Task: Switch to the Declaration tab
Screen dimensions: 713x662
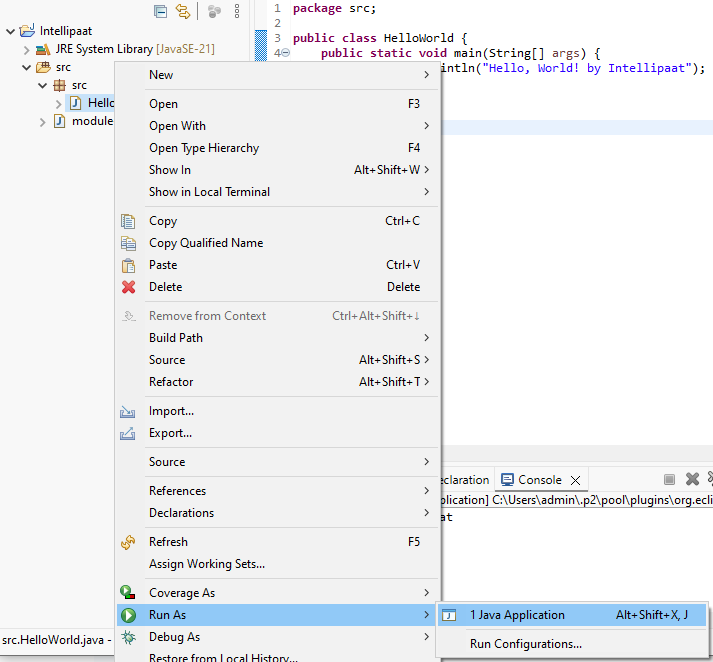Action: (465, 480)
